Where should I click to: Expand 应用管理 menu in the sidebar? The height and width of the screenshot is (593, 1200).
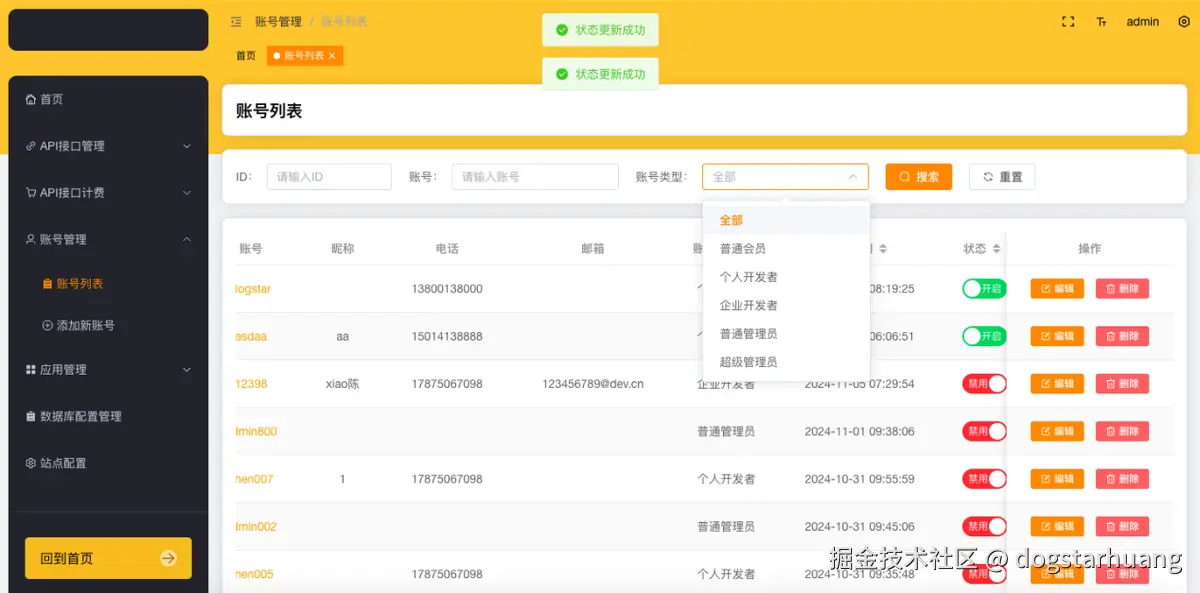(x=108, y=370)
